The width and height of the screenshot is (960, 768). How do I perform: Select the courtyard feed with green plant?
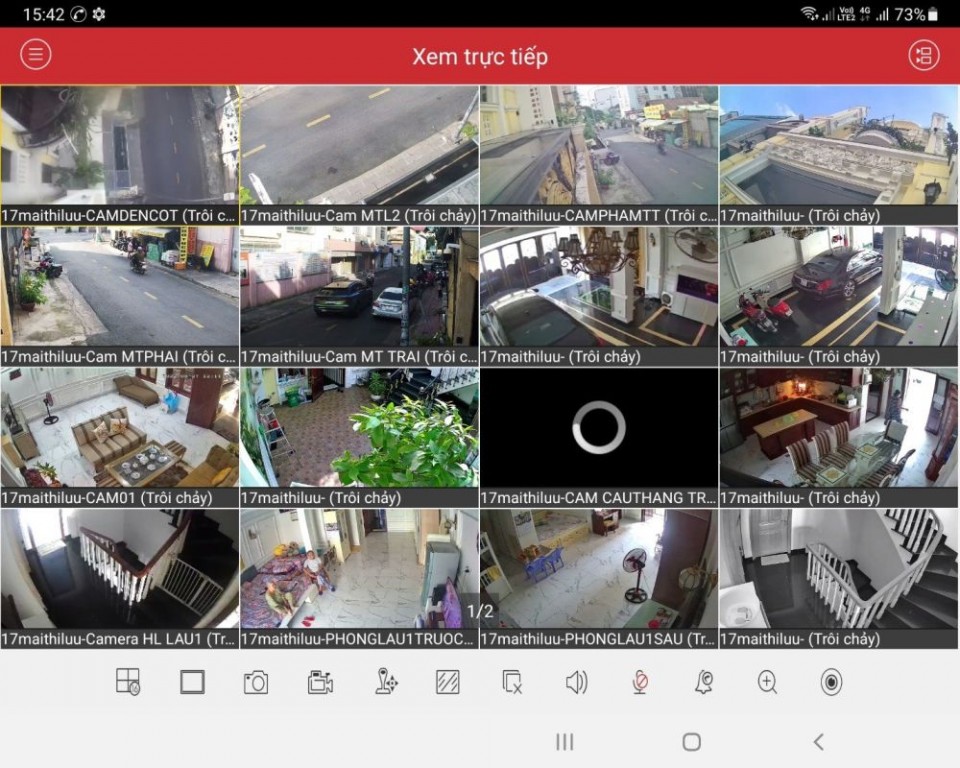[359, 437]
